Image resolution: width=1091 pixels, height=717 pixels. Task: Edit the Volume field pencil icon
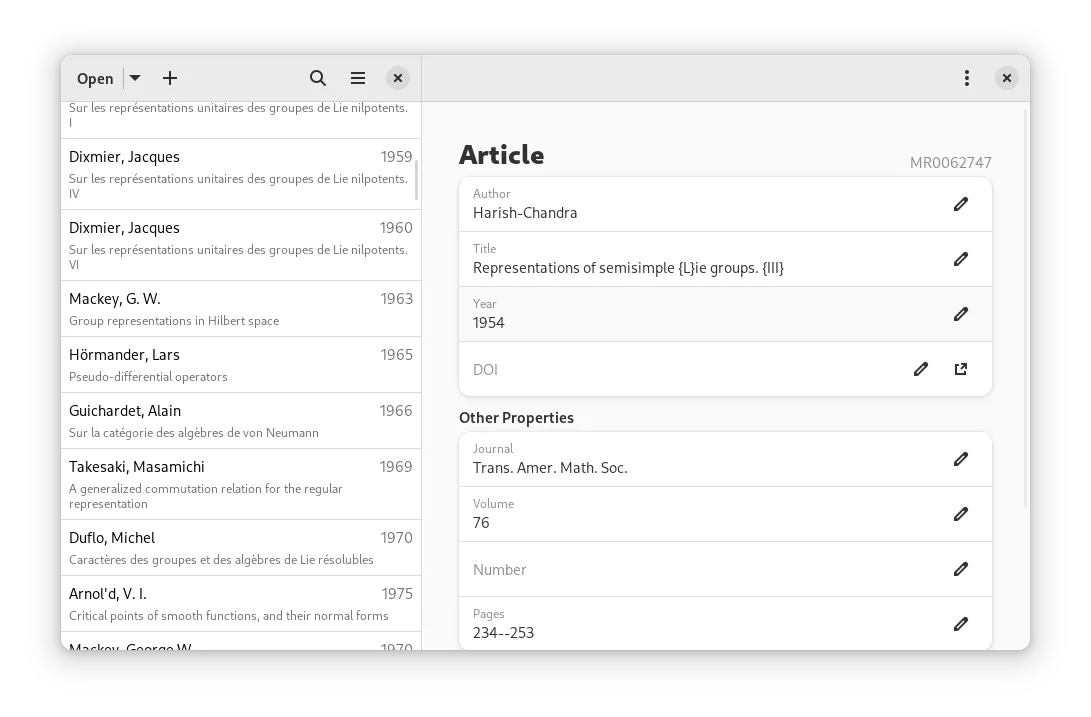(961, 514)
